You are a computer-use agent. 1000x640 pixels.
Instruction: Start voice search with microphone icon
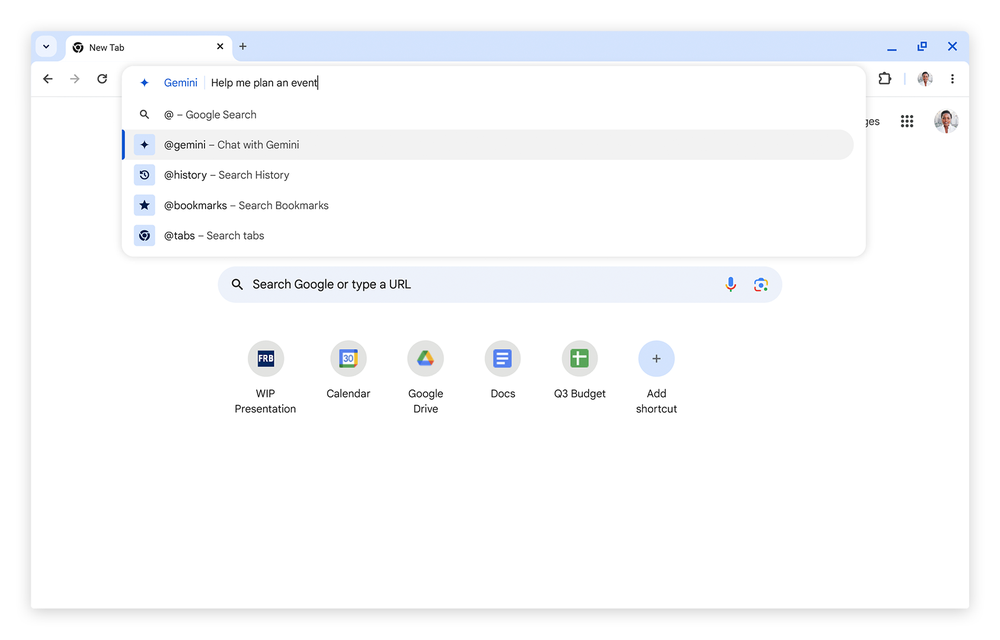(731, 284)
